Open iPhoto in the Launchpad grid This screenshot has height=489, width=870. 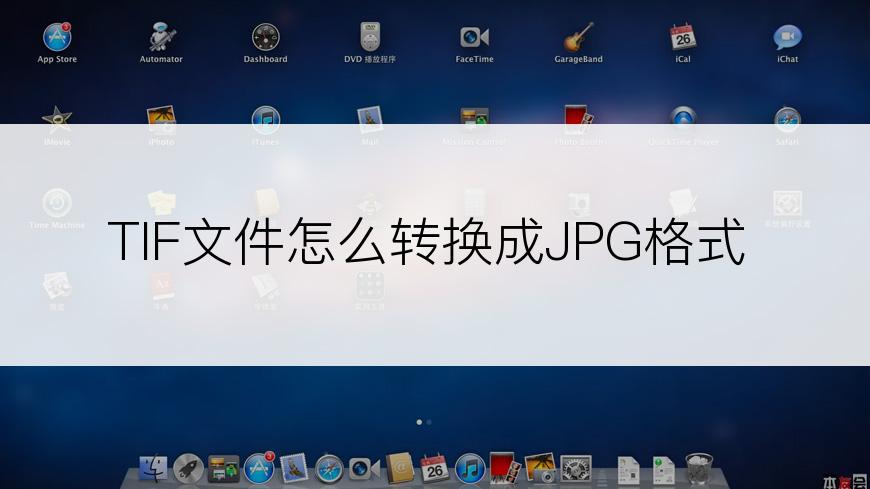161,119
